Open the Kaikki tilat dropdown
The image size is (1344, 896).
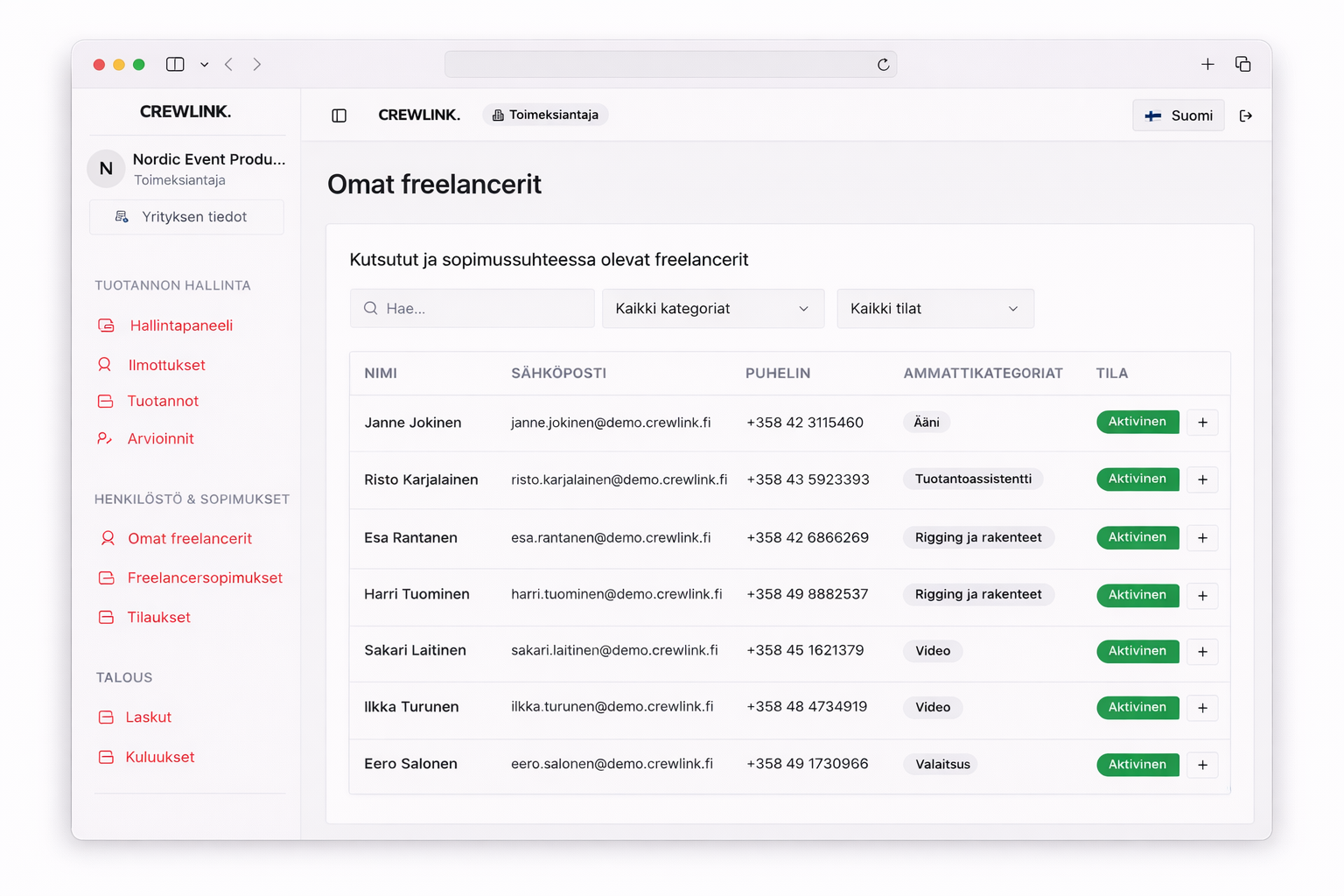click(935, 309)
